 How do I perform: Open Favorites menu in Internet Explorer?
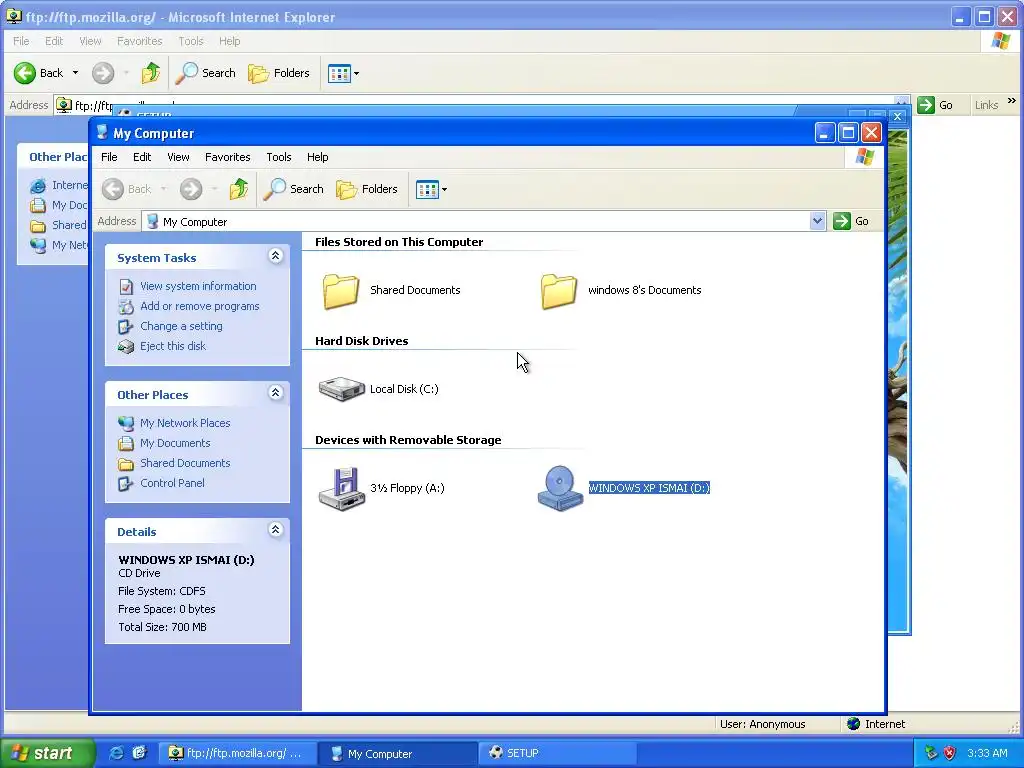(x=139, y=41)
